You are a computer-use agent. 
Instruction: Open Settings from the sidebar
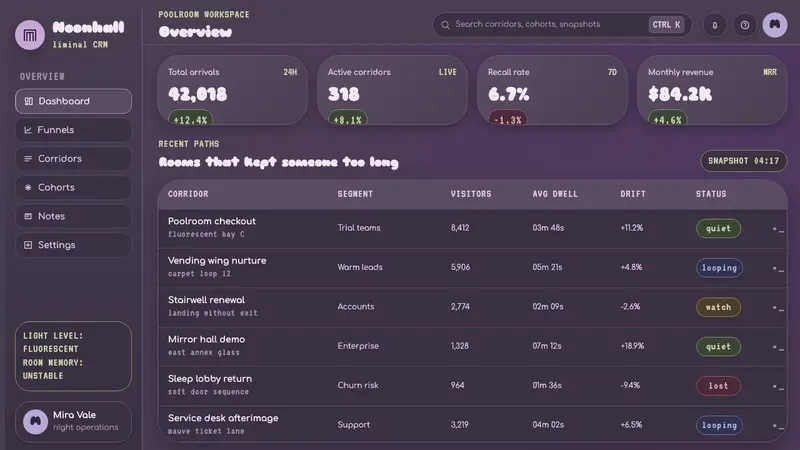click(x=73, y=245)
